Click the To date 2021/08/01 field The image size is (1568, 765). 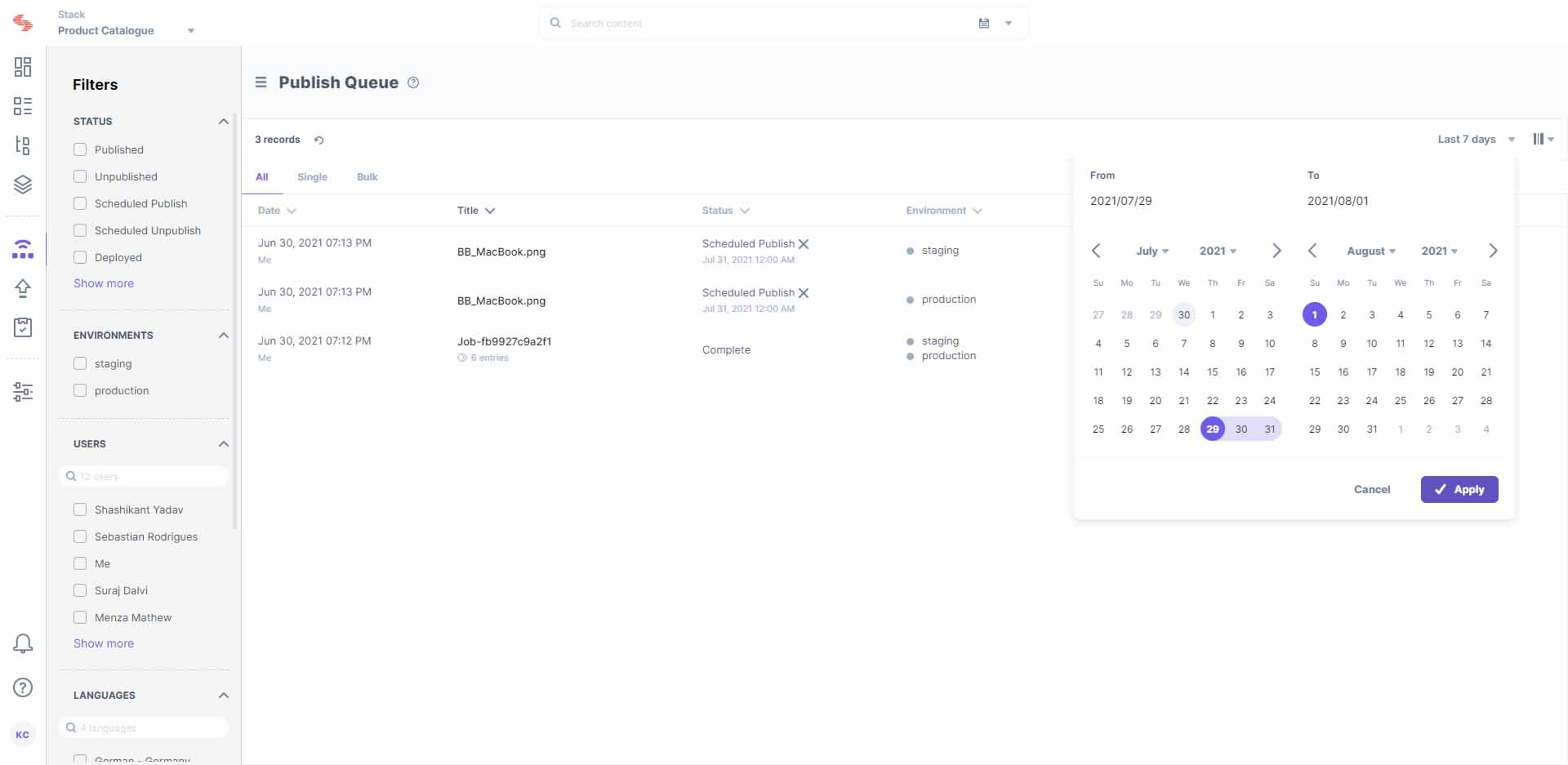pyautogui.click(x=1337, y=201)
